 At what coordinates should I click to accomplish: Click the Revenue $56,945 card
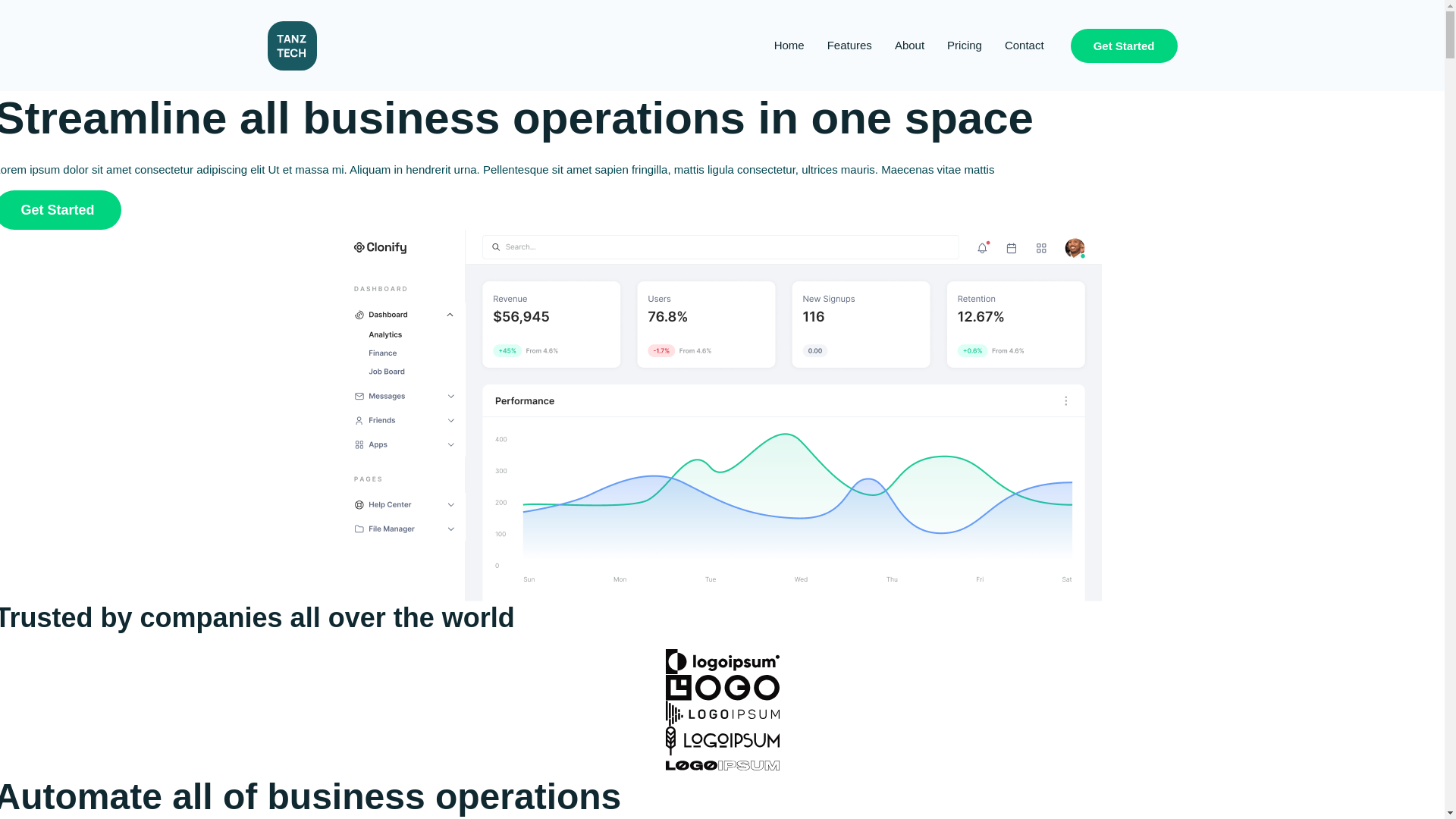[x=551, y=325]
